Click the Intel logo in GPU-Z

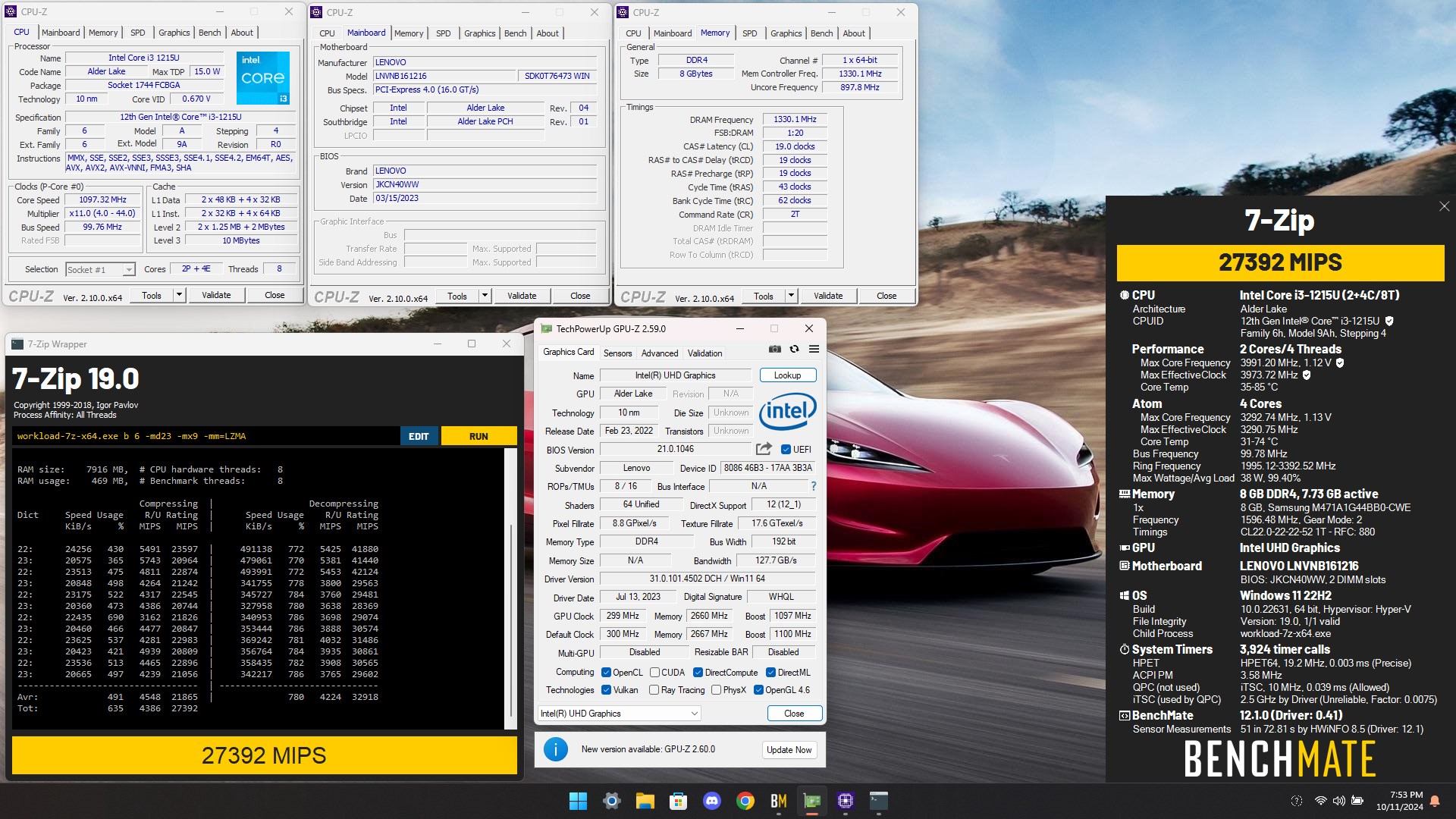click(x=788, y=411)
